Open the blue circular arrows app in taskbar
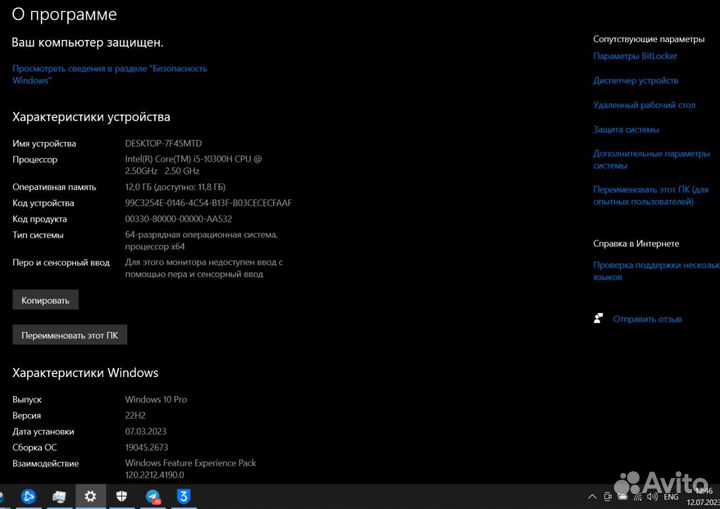 (28, 496)
